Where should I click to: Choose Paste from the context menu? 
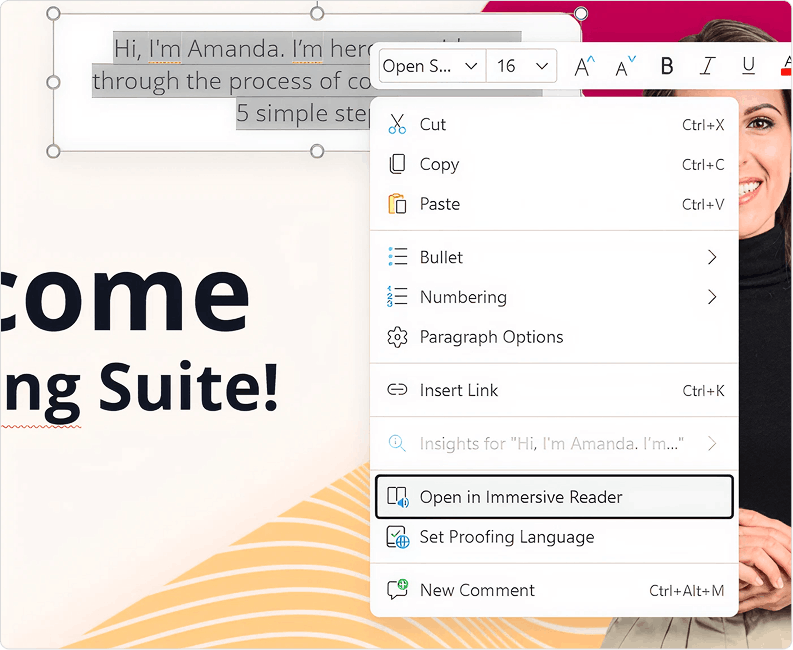tap(554, 204)
